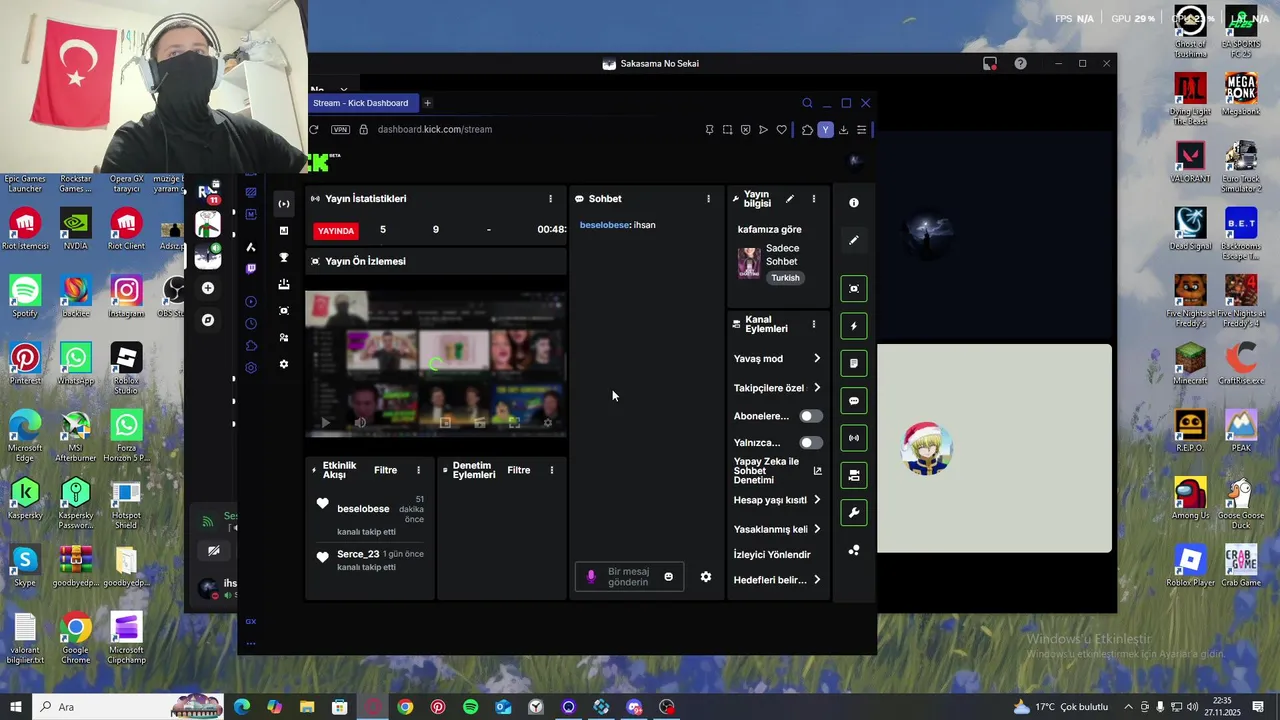Viewport: 1280px width, 720px height.
Task: Toggle the broadcast stats widget icon in rail
Action: [854, 438]
